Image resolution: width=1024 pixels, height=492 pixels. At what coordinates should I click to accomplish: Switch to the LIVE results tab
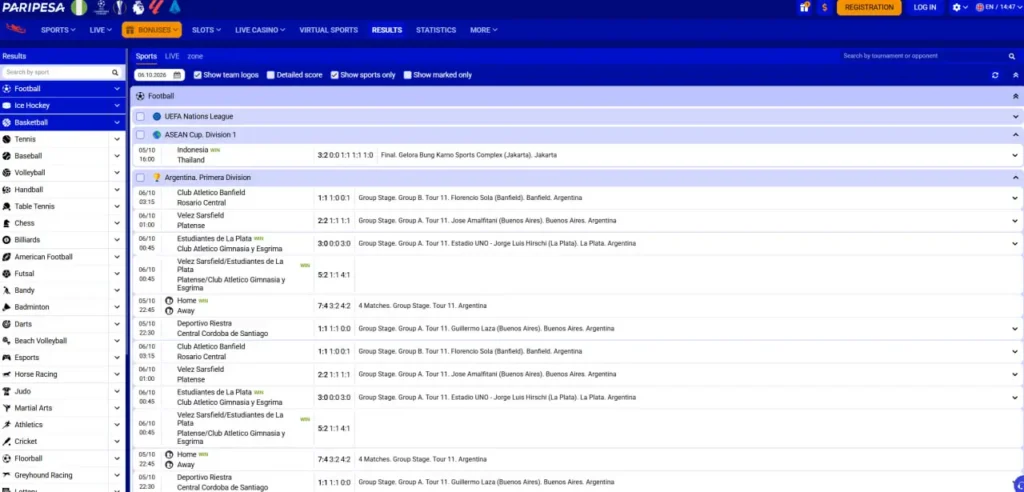172,56
